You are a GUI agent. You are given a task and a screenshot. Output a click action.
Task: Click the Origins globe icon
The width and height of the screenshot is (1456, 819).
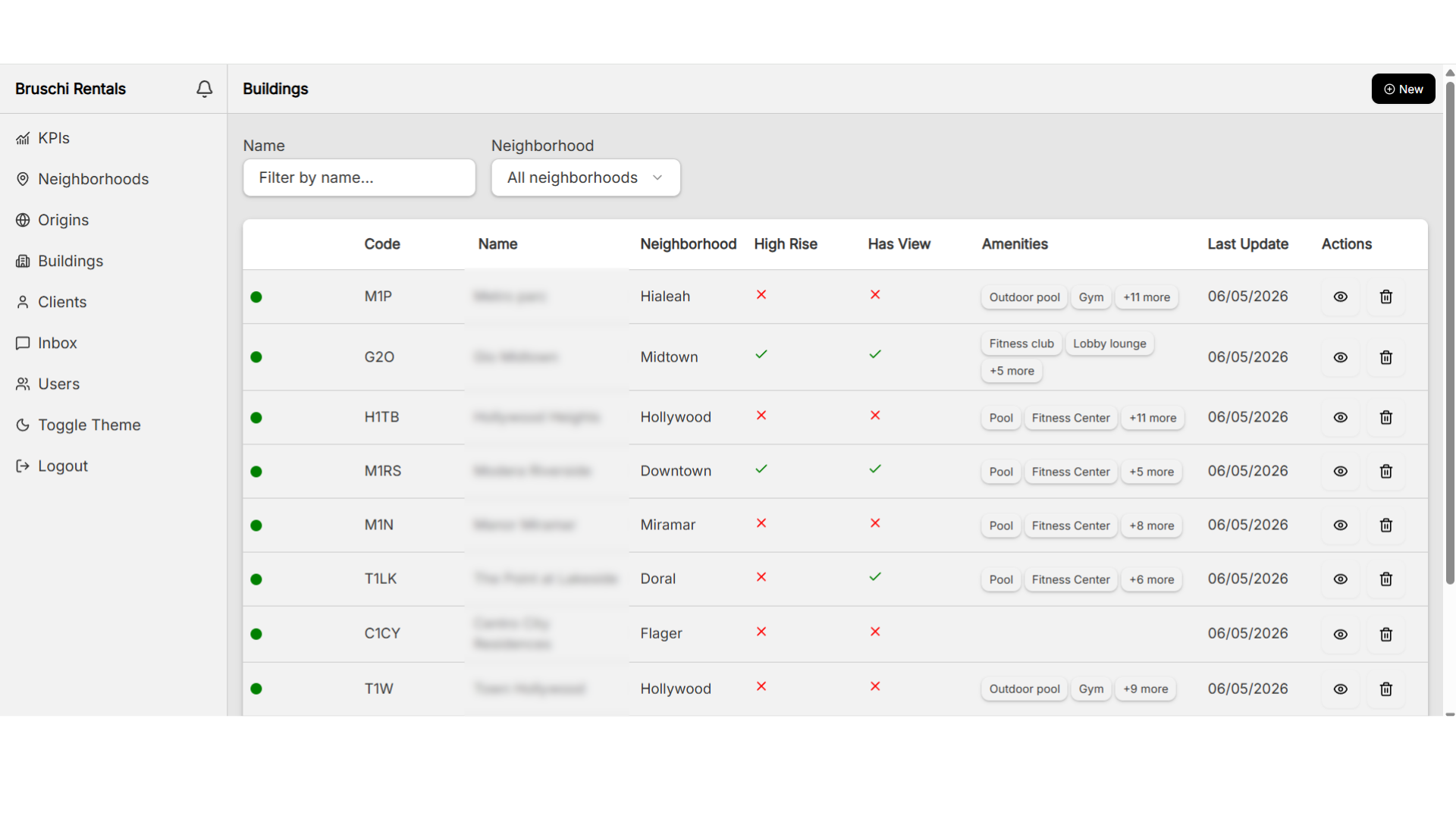click(23, 220)
